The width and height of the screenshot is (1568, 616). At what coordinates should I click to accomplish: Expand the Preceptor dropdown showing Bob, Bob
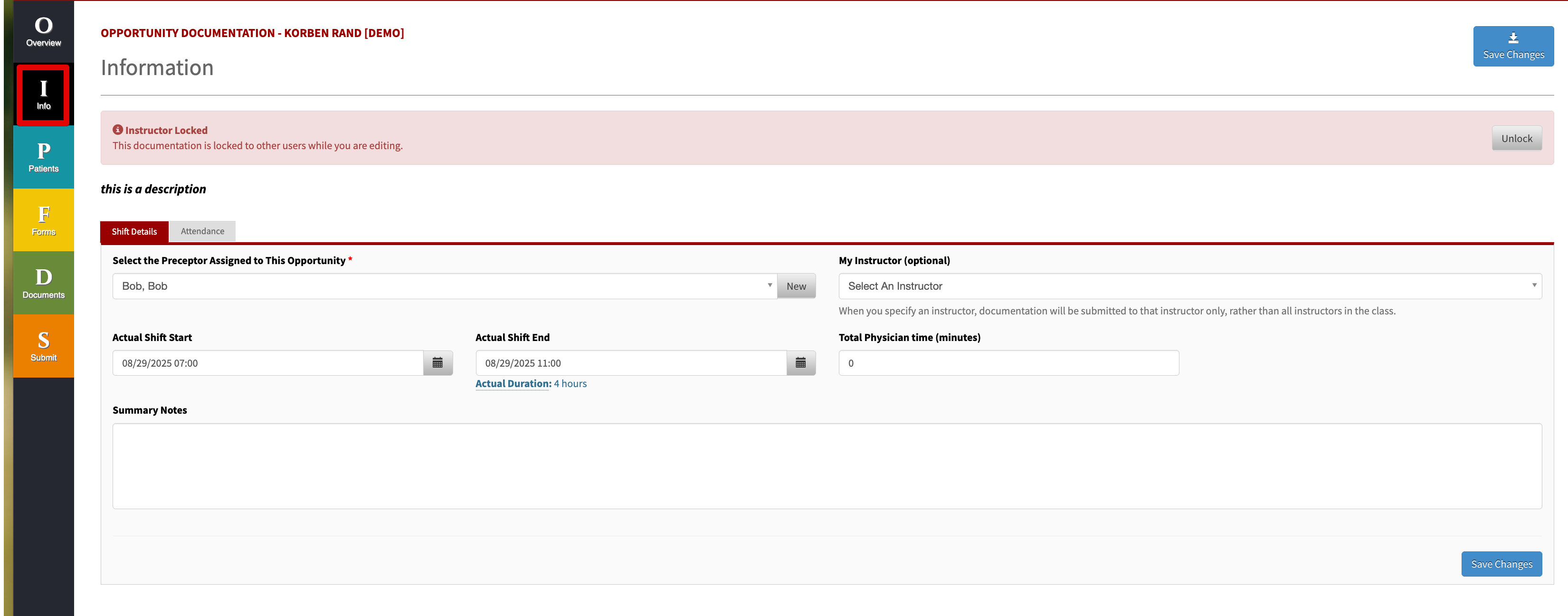[x=444, y=286]
